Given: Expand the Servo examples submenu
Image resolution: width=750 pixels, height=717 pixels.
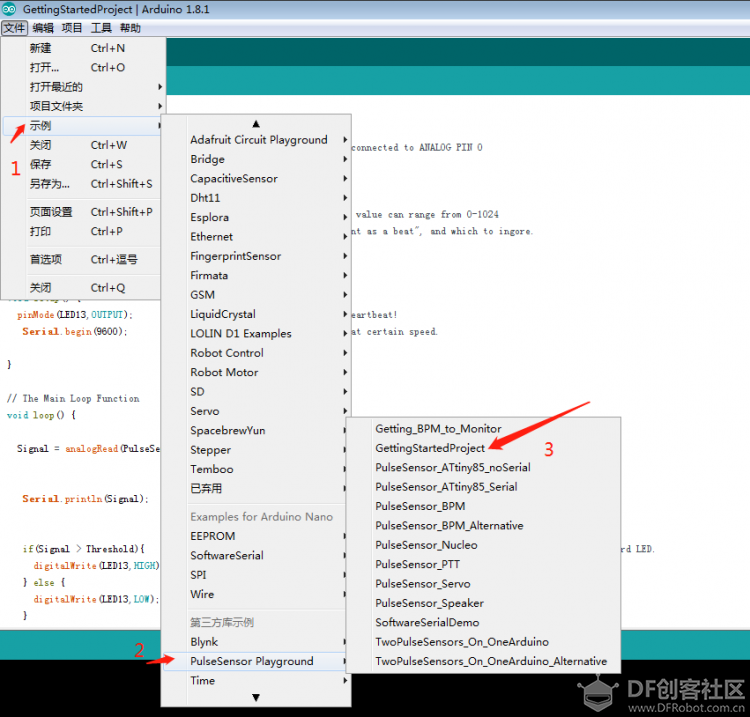Looking at the screenshot, I should point(256,411).
